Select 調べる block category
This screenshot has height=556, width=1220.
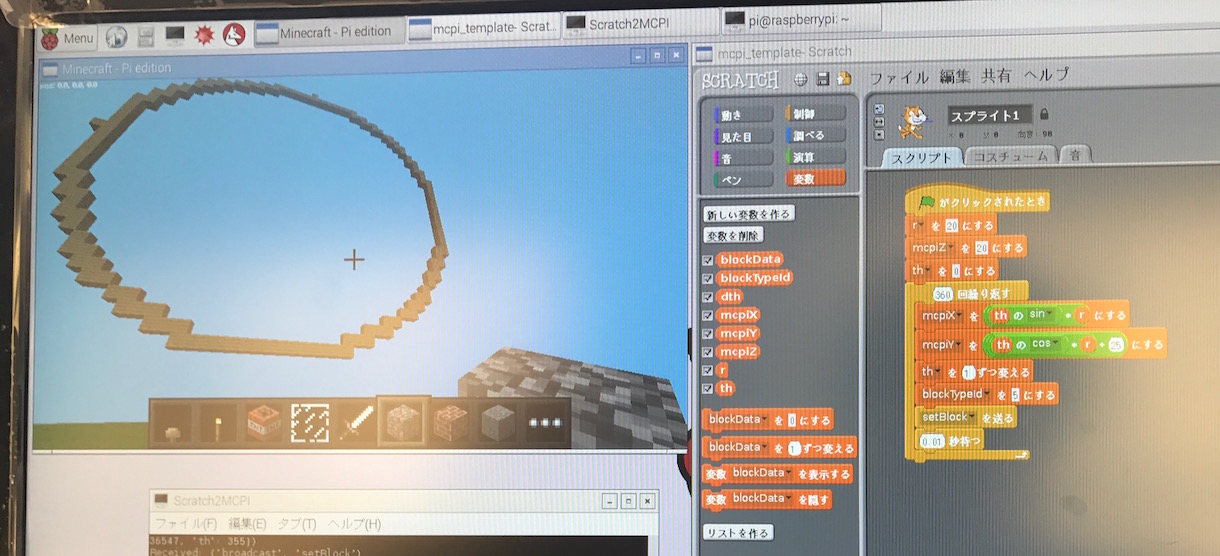815,135
